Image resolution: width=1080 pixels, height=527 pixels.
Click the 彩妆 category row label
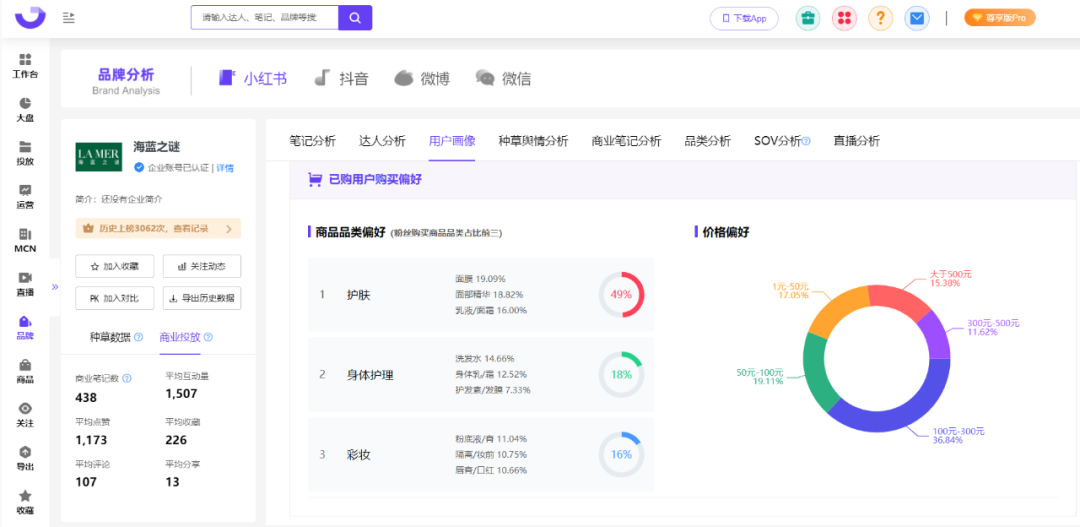tap(357, 455)
